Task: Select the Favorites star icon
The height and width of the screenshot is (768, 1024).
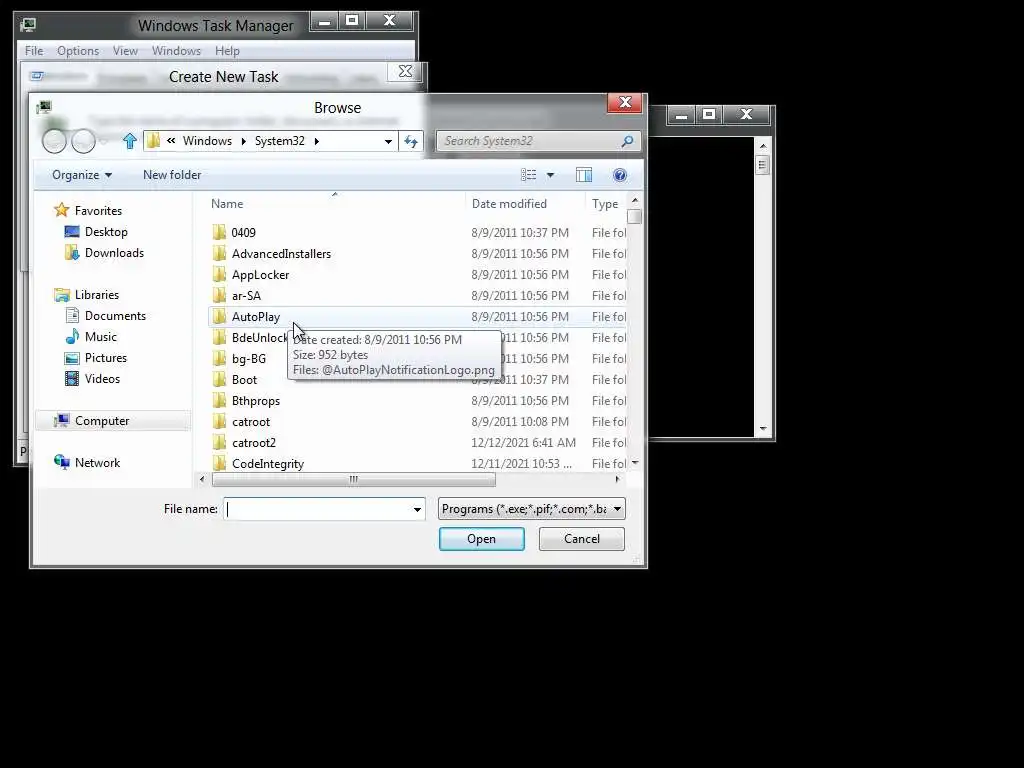Action: pos(61,210)
